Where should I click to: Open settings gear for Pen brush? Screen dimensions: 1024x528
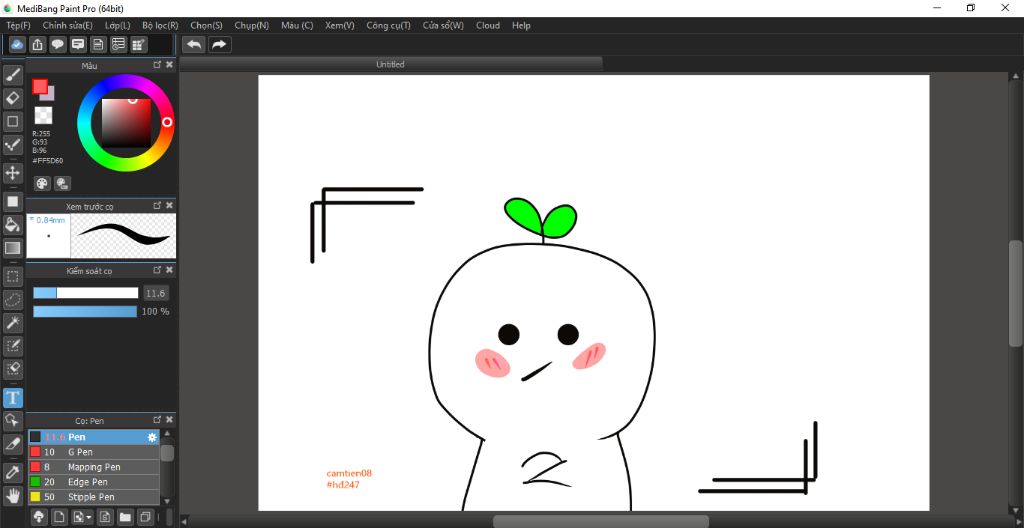[152, 437]
